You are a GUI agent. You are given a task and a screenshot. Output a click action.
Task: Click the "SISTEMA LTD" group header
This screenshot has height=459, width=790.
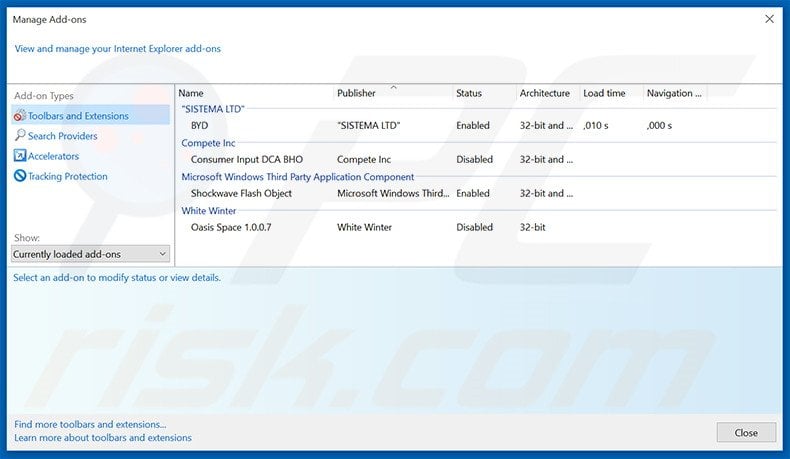pos(213,109)
